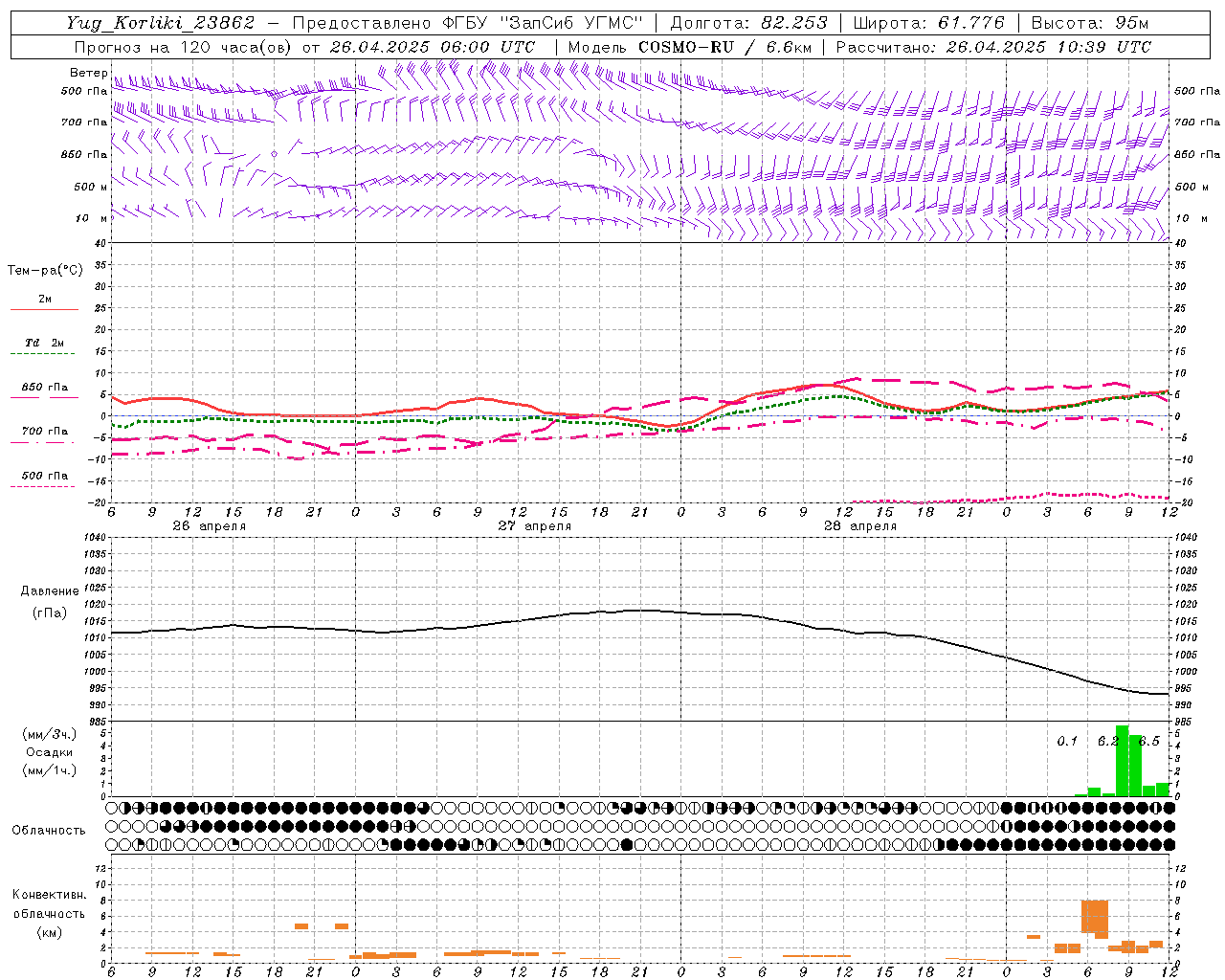This screenshot has width=1225, height=980.
Task: Select the forecast start '26.04.2025 06:00 UTC'
Action: point(432,47)
